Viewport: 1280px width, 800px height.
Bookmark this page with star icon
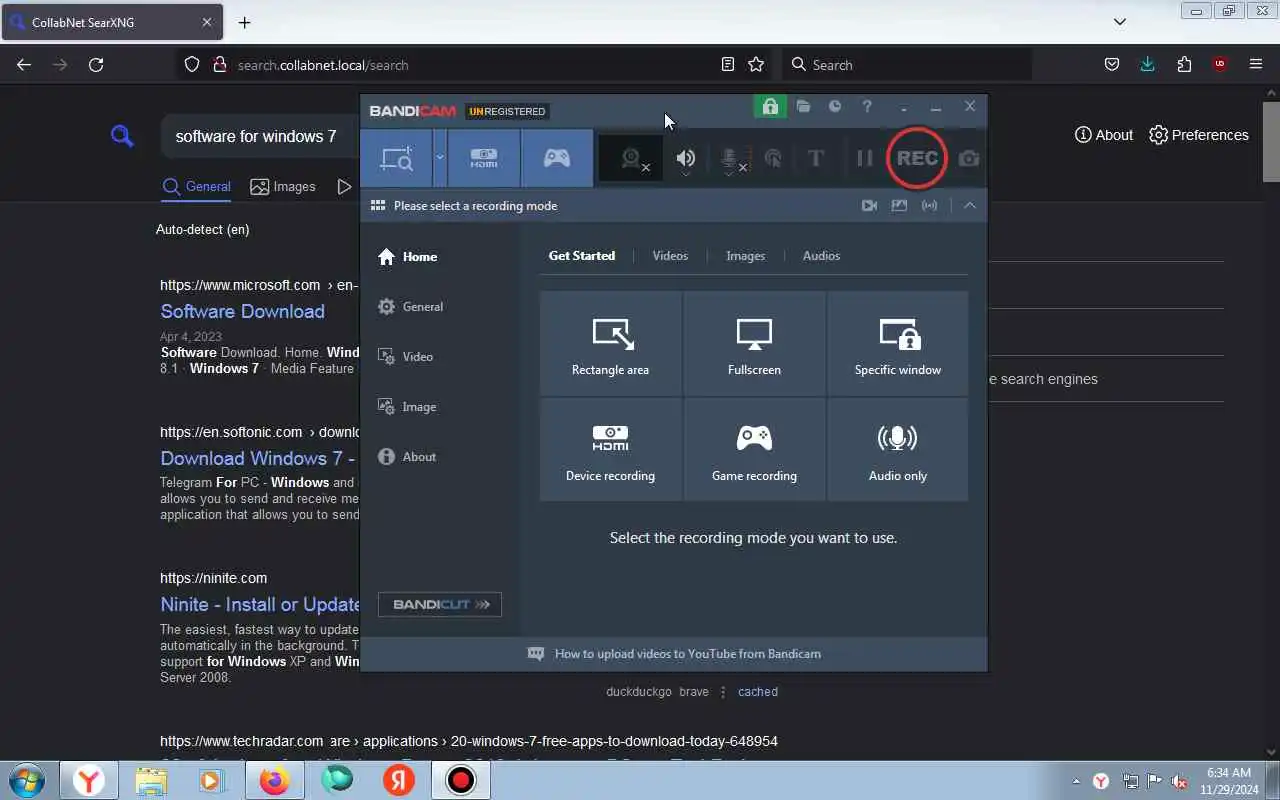point(756,65)
